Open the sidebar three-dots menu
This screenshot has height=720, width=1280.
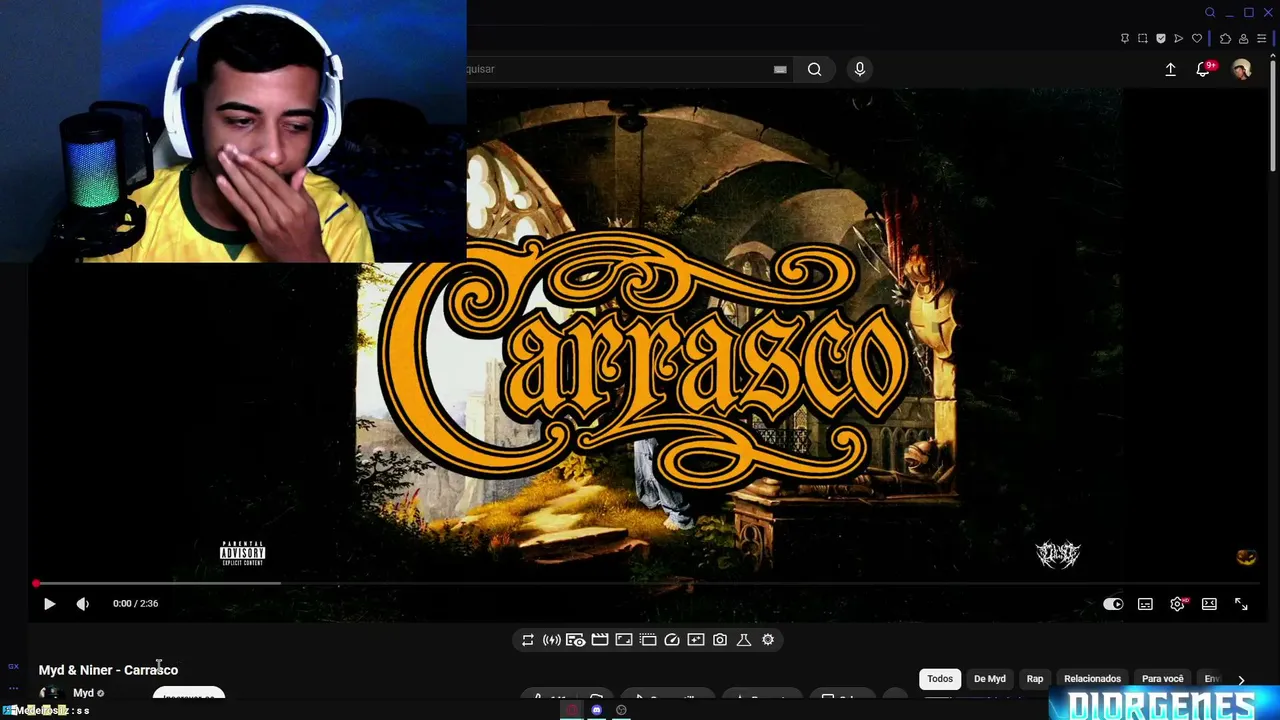[13, 688]
